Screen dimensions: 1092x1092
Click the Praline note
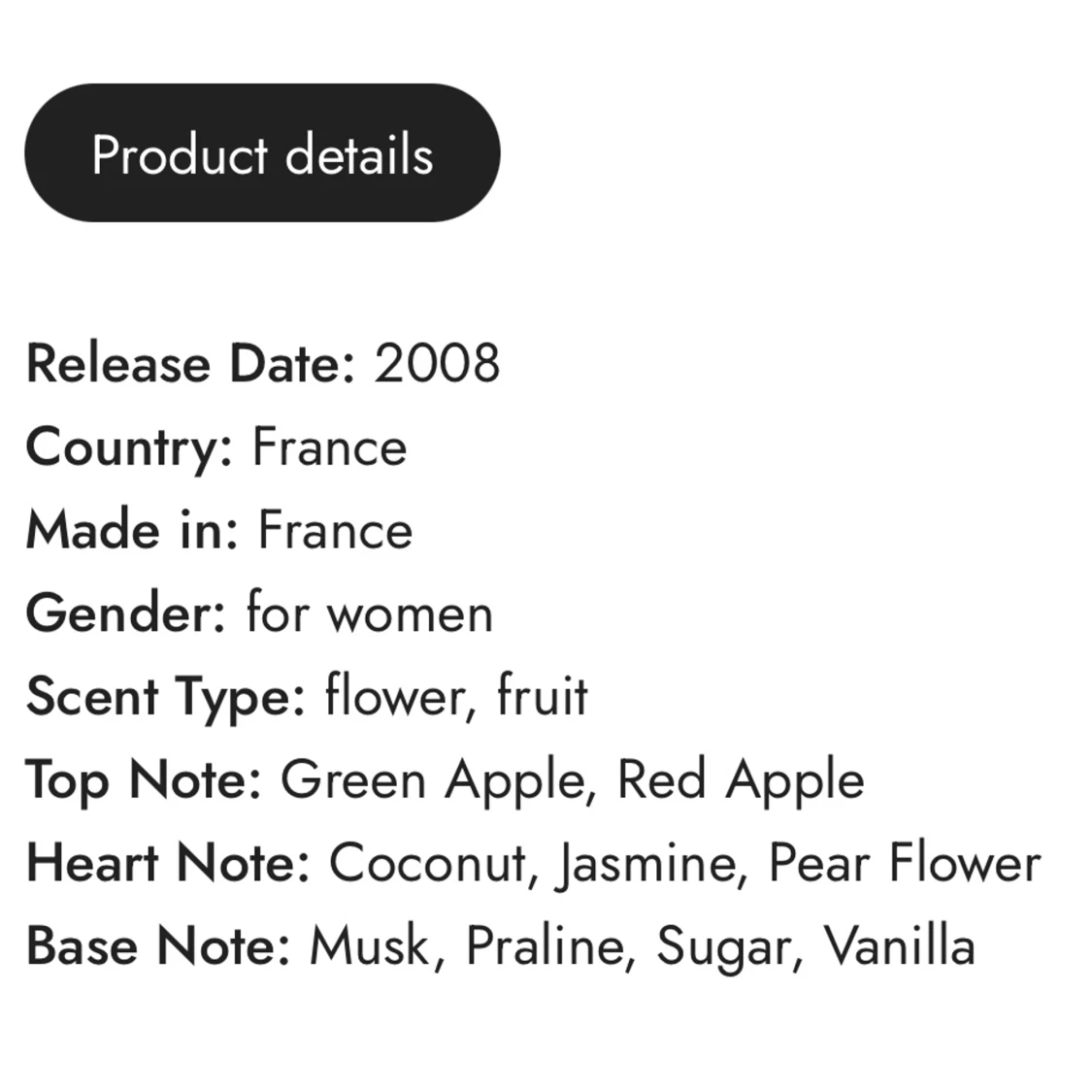point(545,946)
